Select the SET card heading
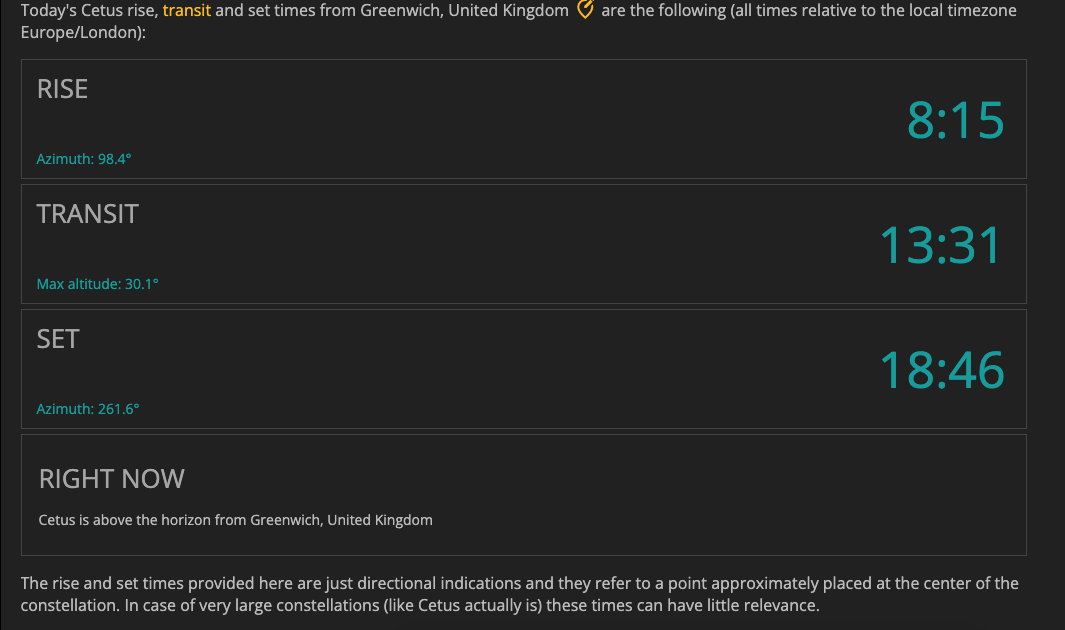This screenshot has width=1065, height=630. coord(58,339)
